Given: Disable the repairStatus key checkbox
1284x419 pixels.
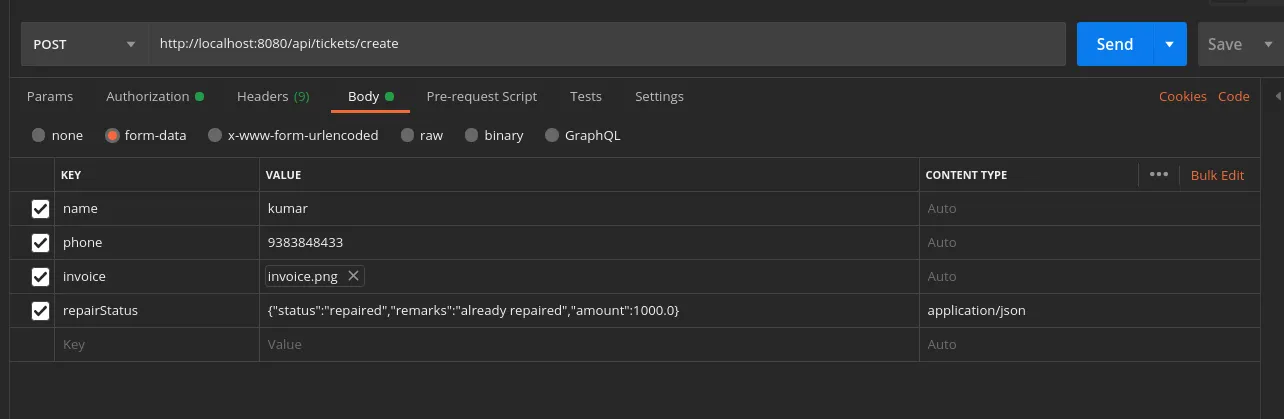Looking at the screenshot, I should tap(41, 311).
